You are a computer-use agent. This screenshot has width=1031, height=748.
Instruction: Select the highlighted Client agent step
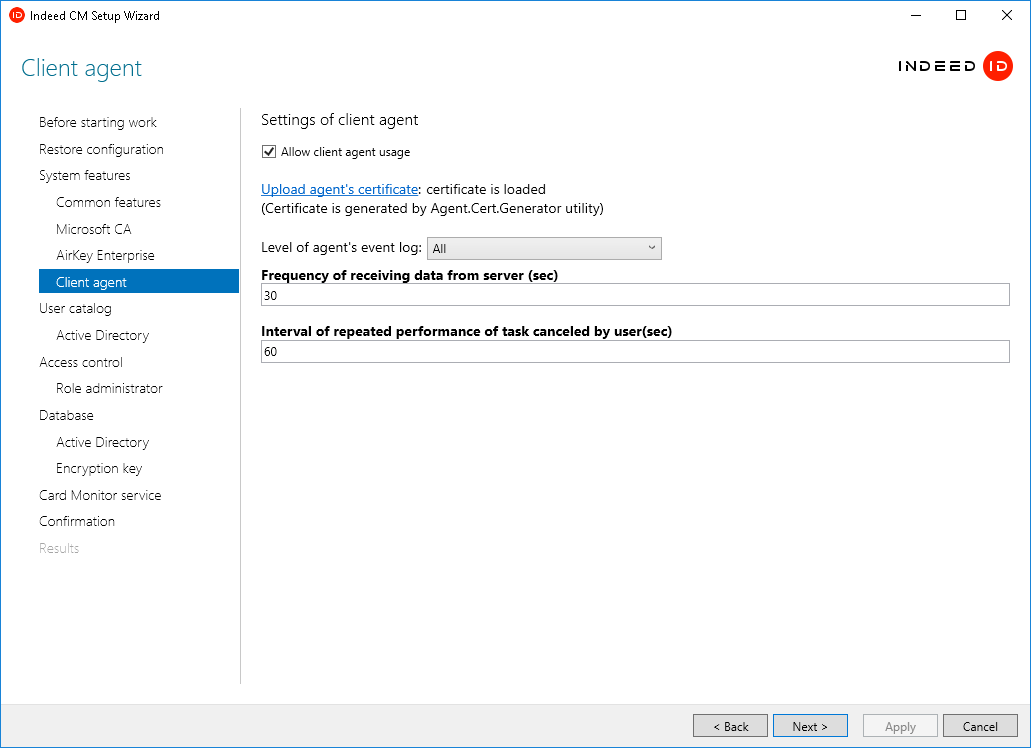tap(139, 281)
